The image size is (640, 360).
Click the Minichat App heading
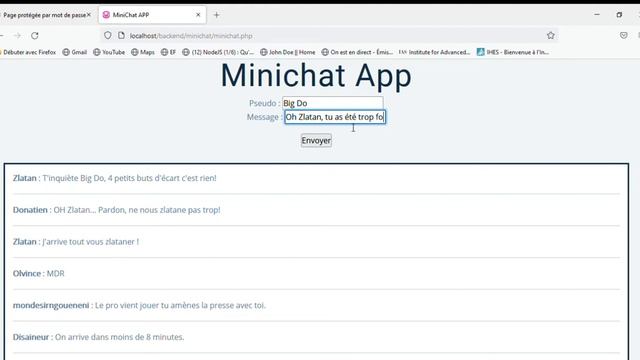(316, 76)
